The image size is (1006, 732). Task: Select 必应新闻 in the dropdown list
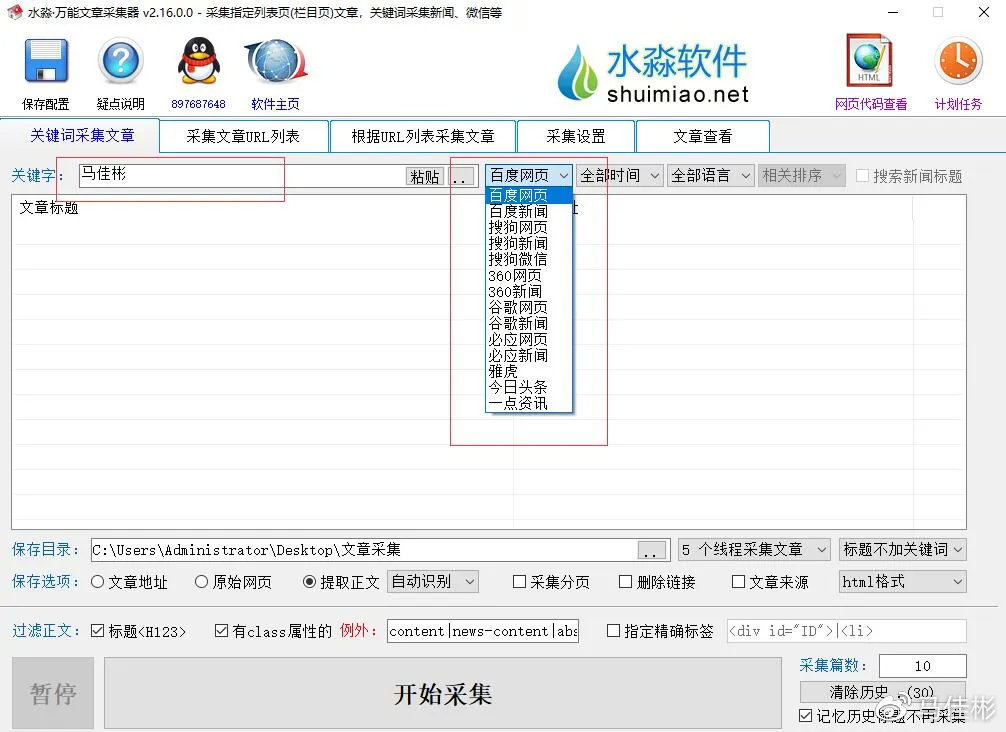click(x=529, y=355)
